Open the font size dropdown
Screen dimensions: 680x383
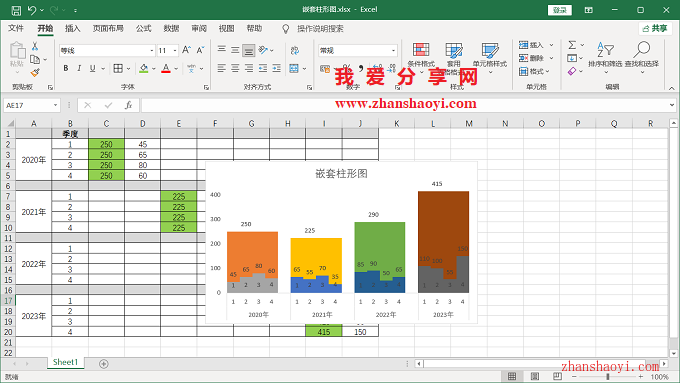tap(175, 50)
